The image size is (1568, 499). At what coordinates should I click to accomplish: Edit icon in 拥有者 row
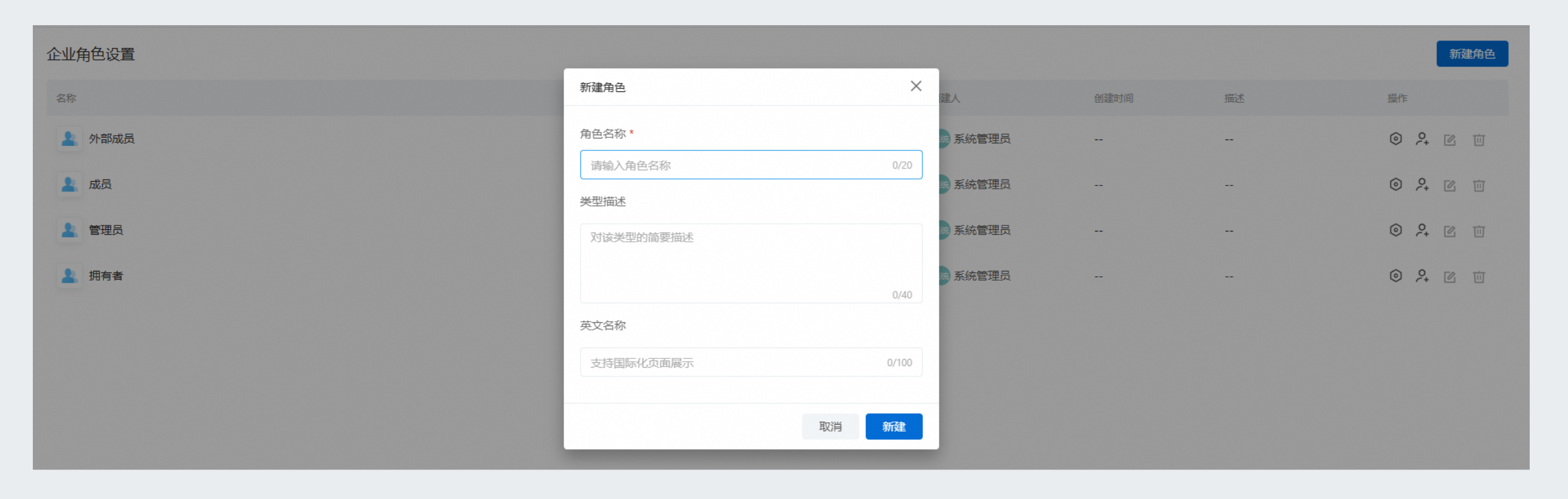(x=1450, y=277)
